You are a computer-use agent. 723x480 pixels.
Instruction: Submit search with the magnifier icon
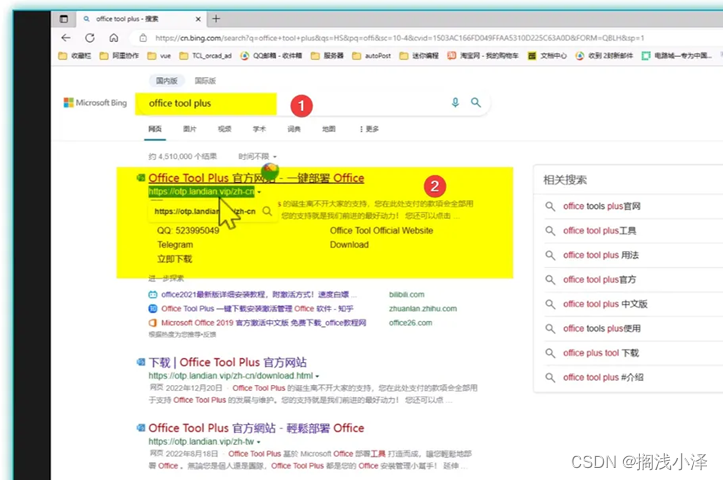[x=476, y=102]
